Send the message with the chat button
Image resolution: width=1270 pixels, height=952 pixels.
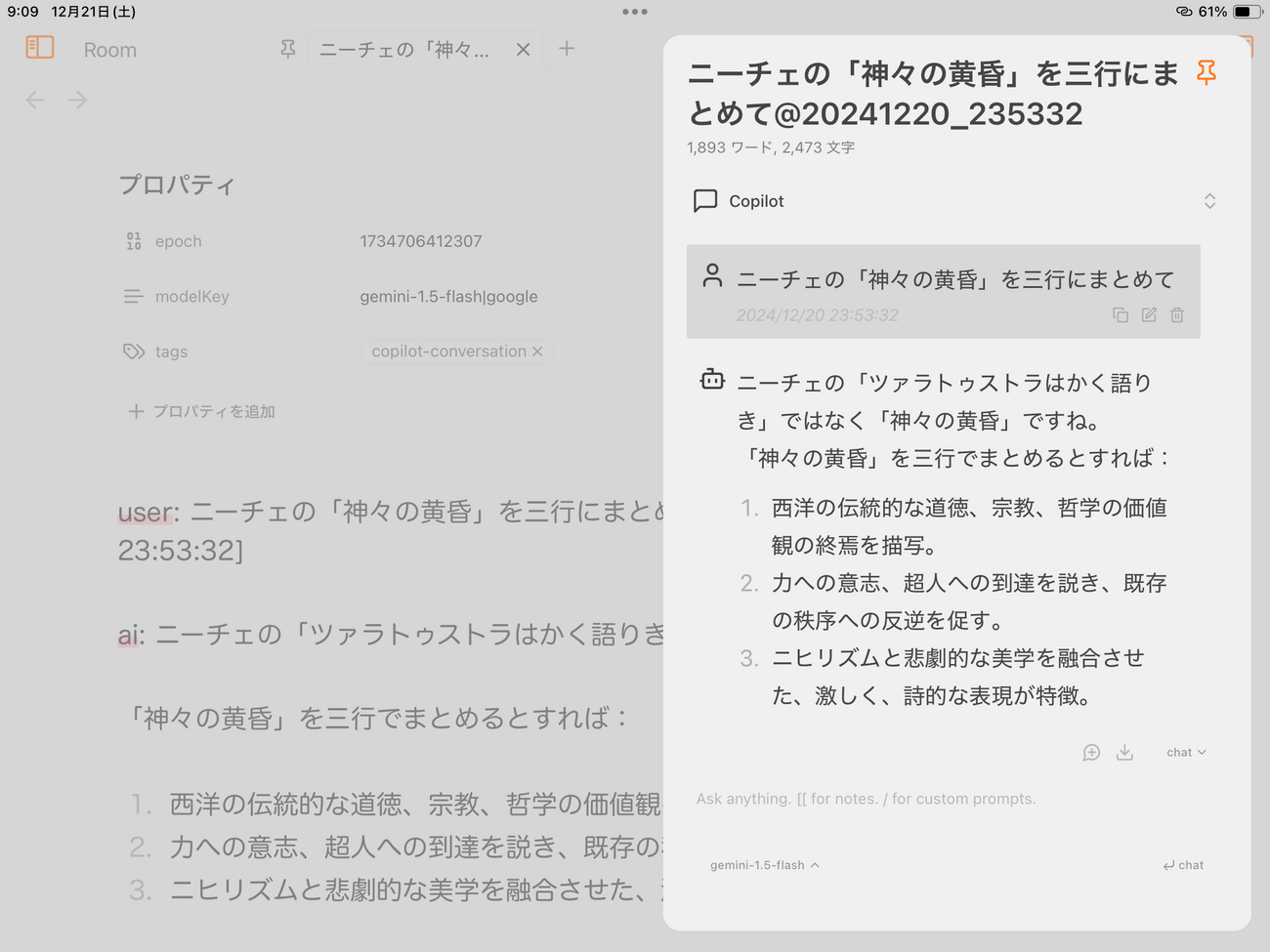tap(1183, 865)
